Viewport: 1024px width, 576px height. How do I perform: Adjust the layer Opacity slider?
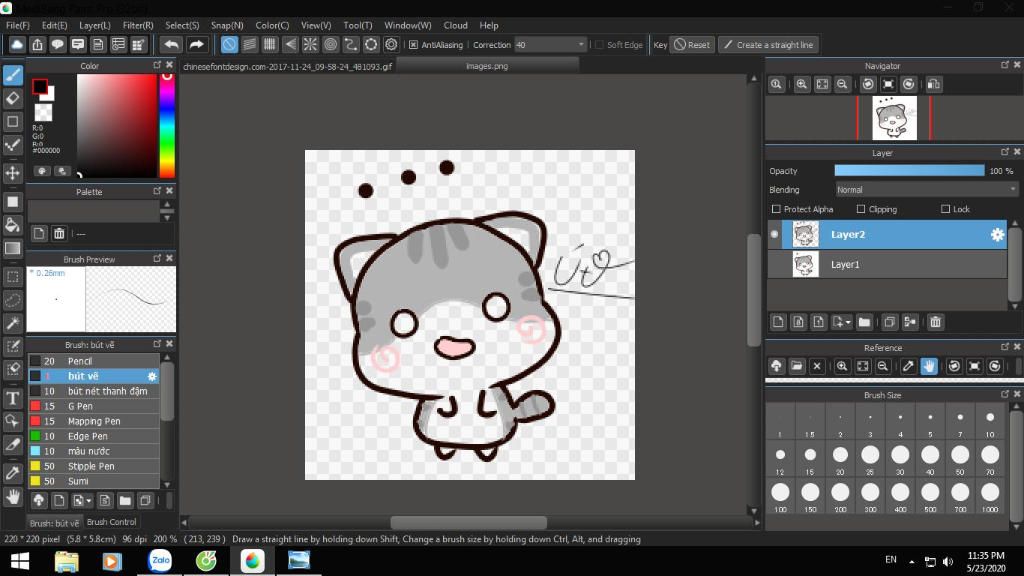(x=908, y=171)
